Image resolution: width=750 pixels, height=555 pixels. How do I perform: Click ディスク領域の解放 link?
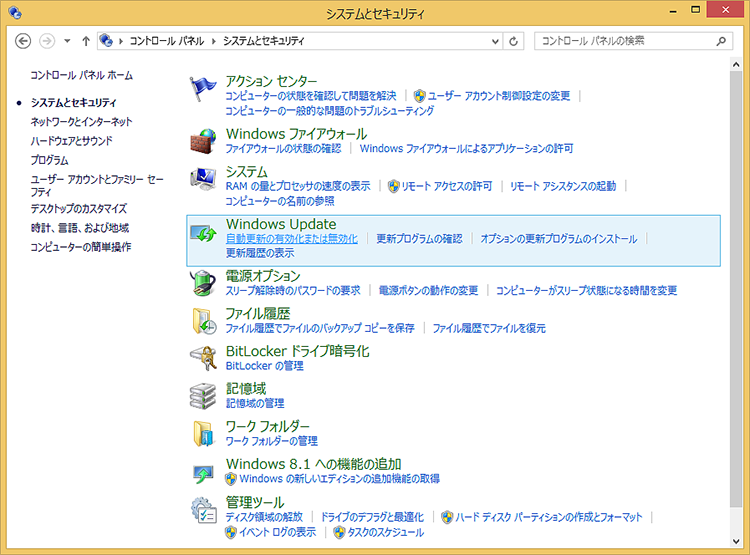(264, 517)
